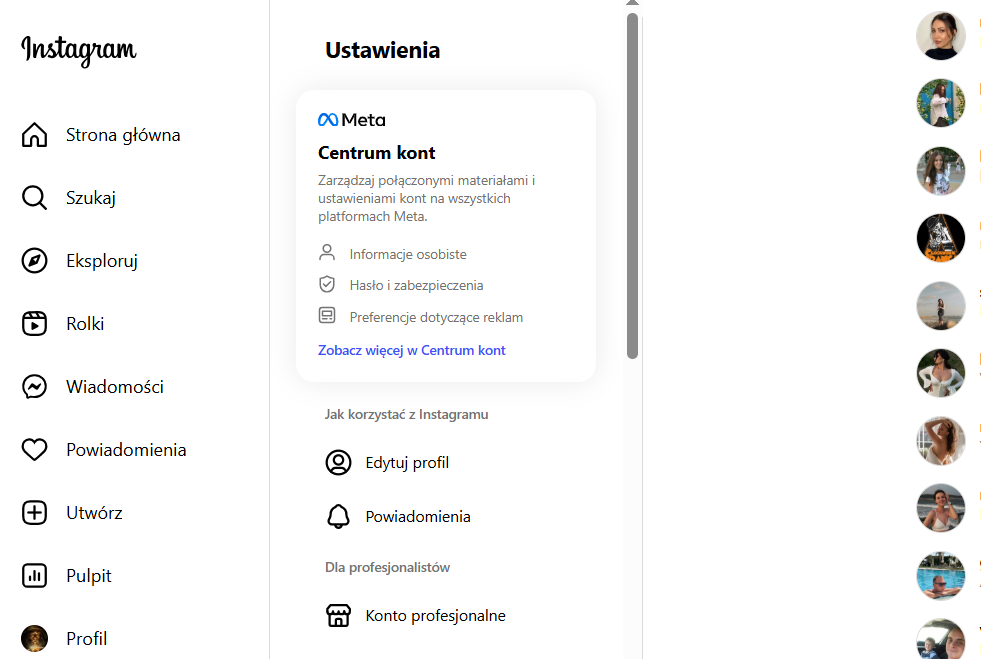Open the Eksploruj compass icon

point(35,261)
